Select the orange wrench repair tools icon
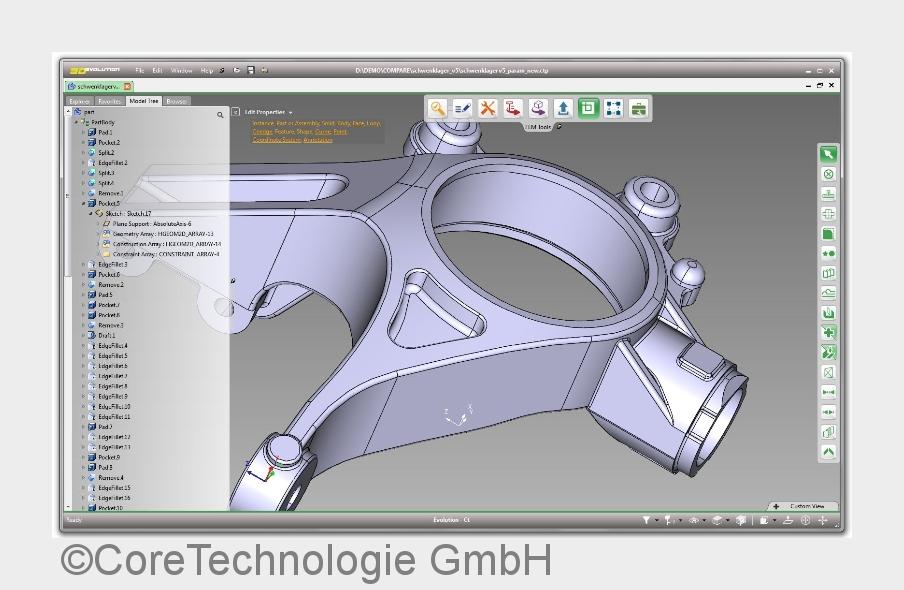This screenshot has width=904, height=590. [x=487, y=108]
